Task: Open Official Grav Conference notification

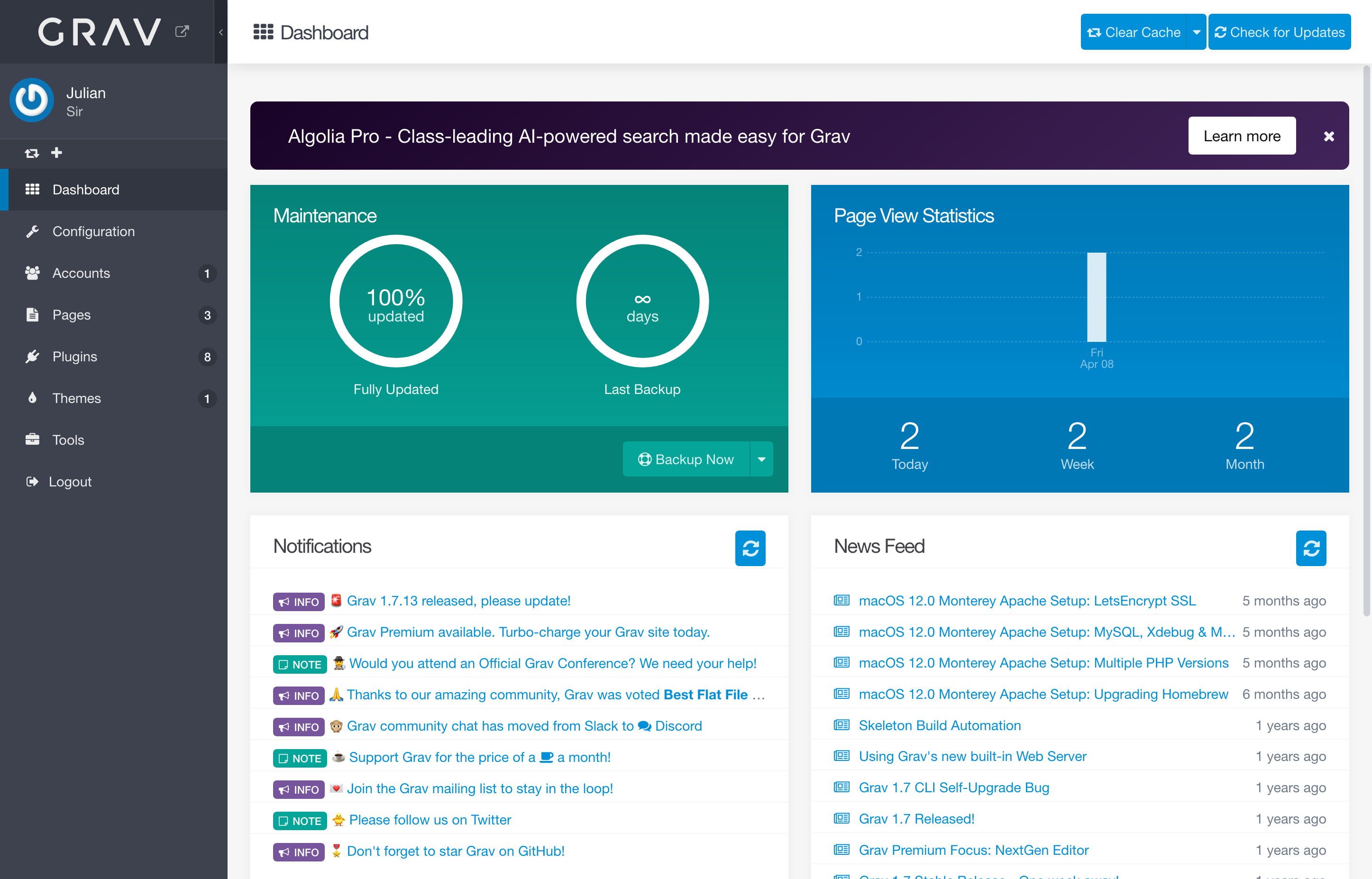Action: [x=552, y=663]
